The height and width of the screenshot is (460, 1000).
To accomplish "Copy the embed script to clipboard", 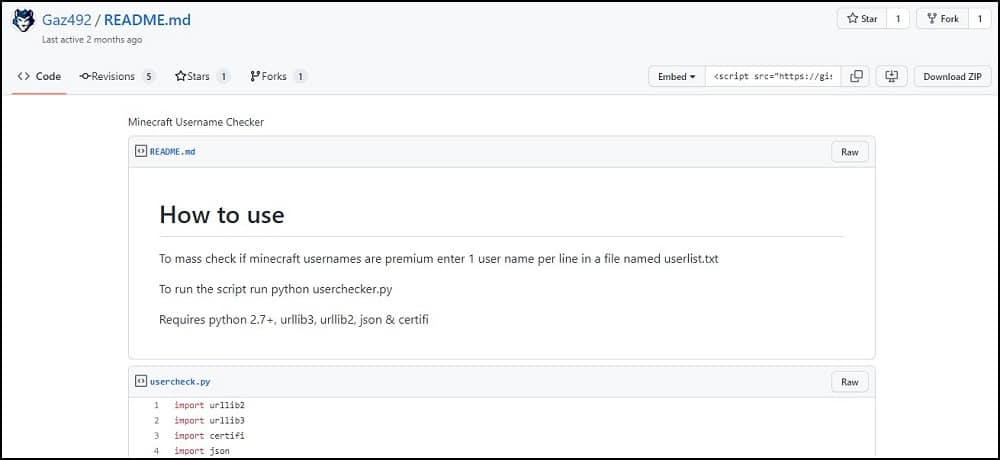I will click(x=855, y=77).
